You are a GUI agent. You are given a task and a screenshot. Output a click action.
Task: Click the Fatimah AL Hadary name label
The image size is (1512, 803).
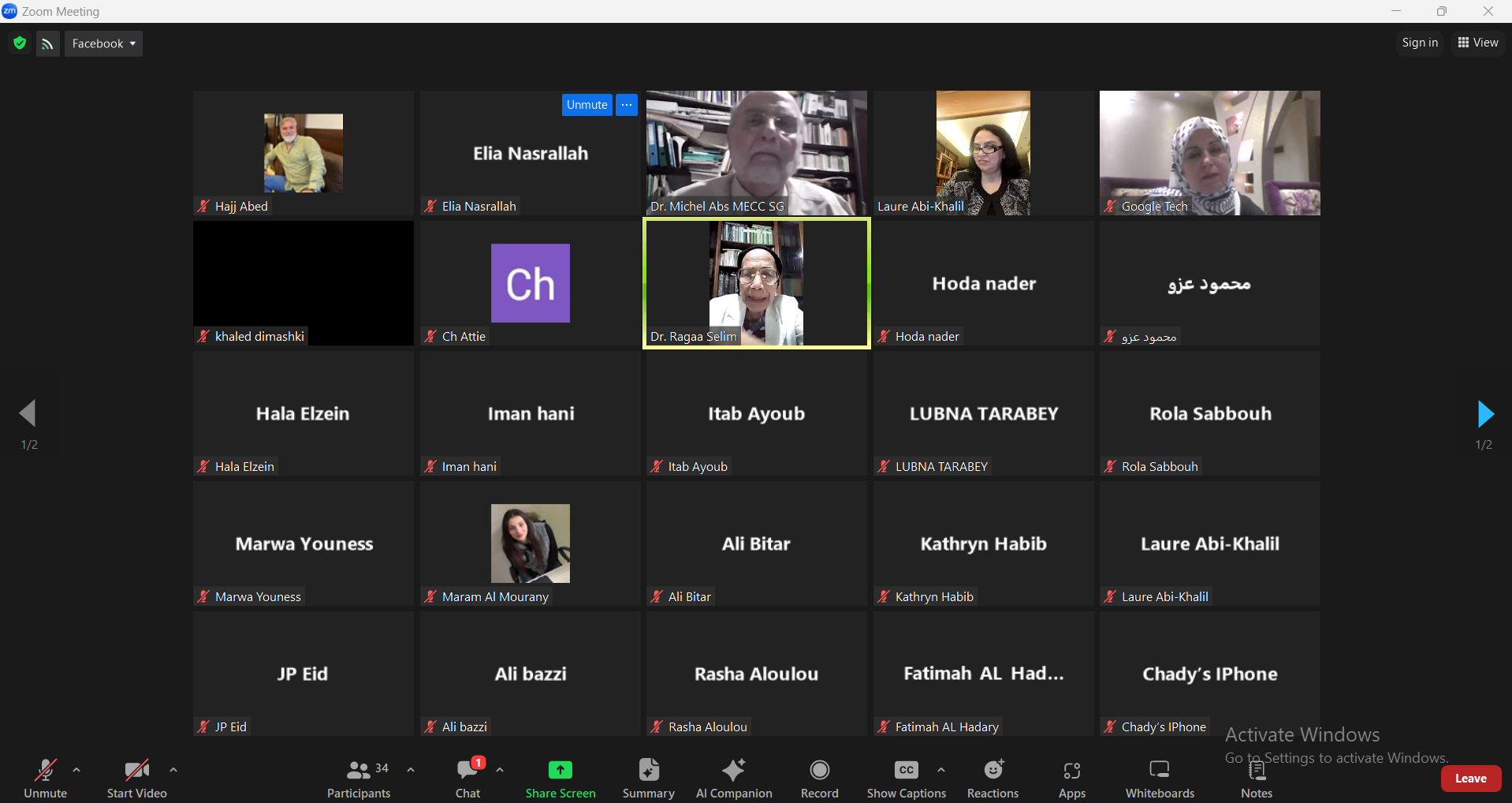[x=947, y=727]
